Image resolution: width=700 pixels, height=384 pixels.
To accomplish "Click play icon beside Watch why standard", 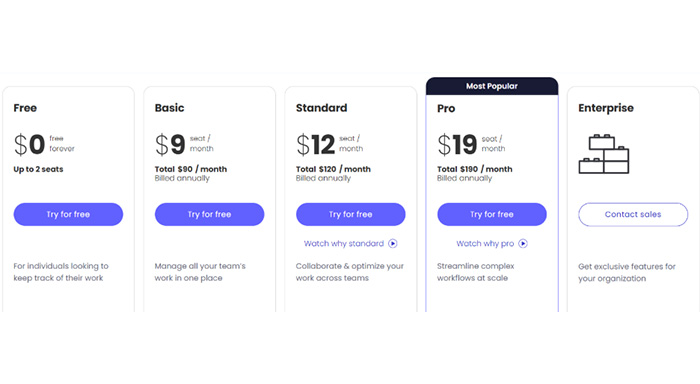I will (392, 243).
